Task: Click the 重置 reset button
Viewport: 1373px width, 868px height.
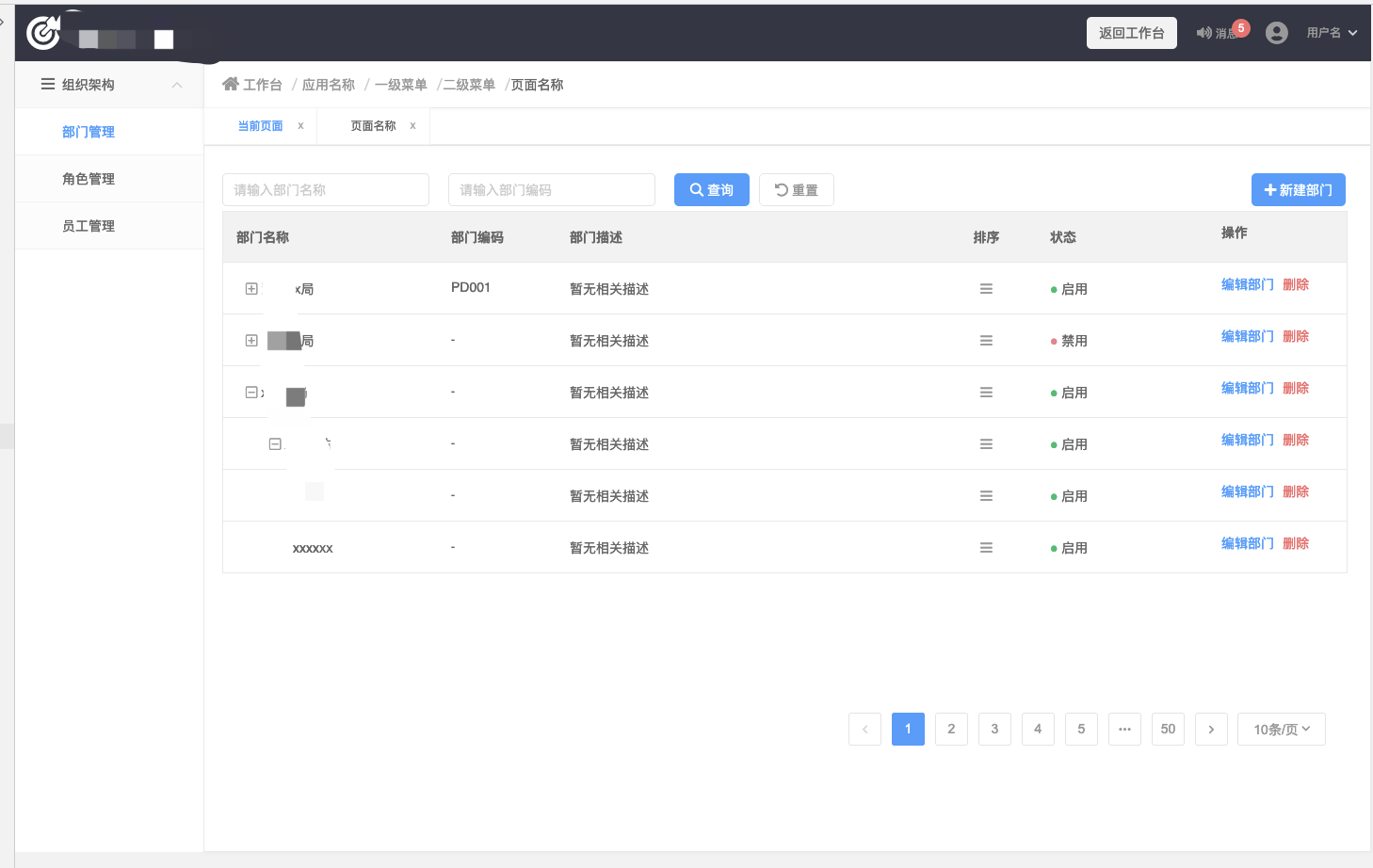Action: (x=797, y=190)
